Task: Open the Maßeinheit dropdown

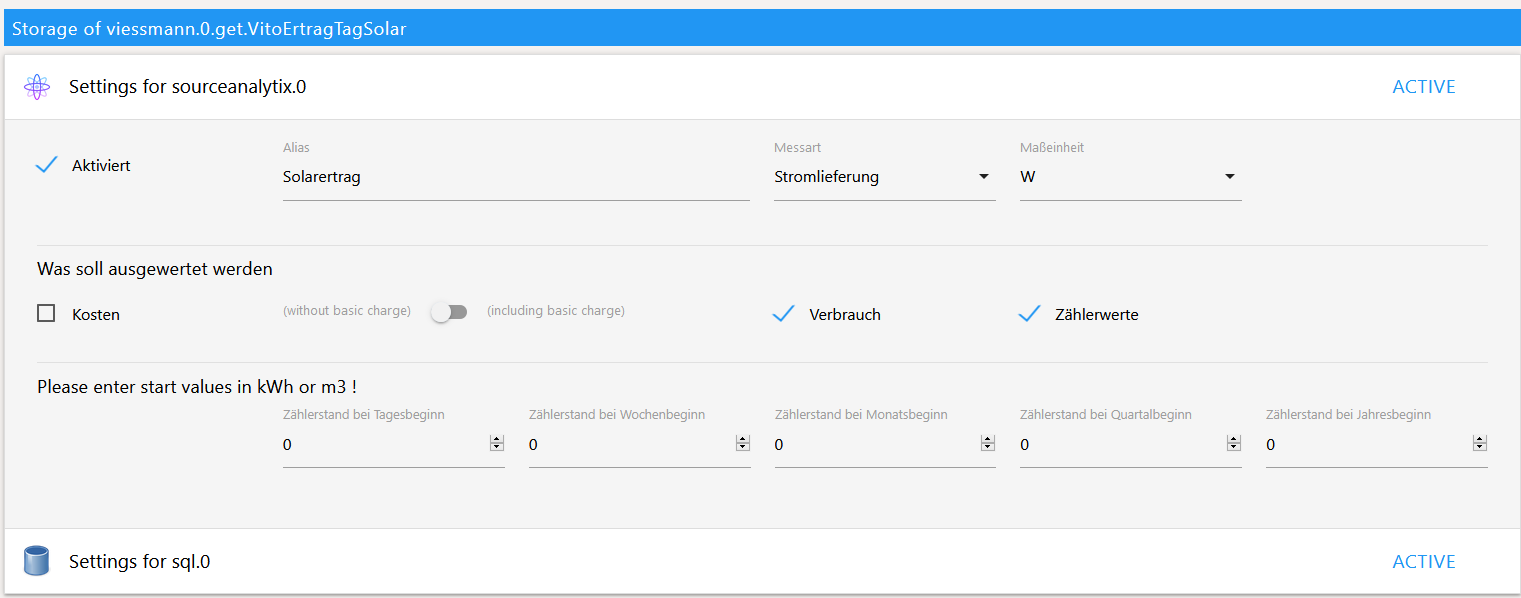Action: pos(1131,177)
